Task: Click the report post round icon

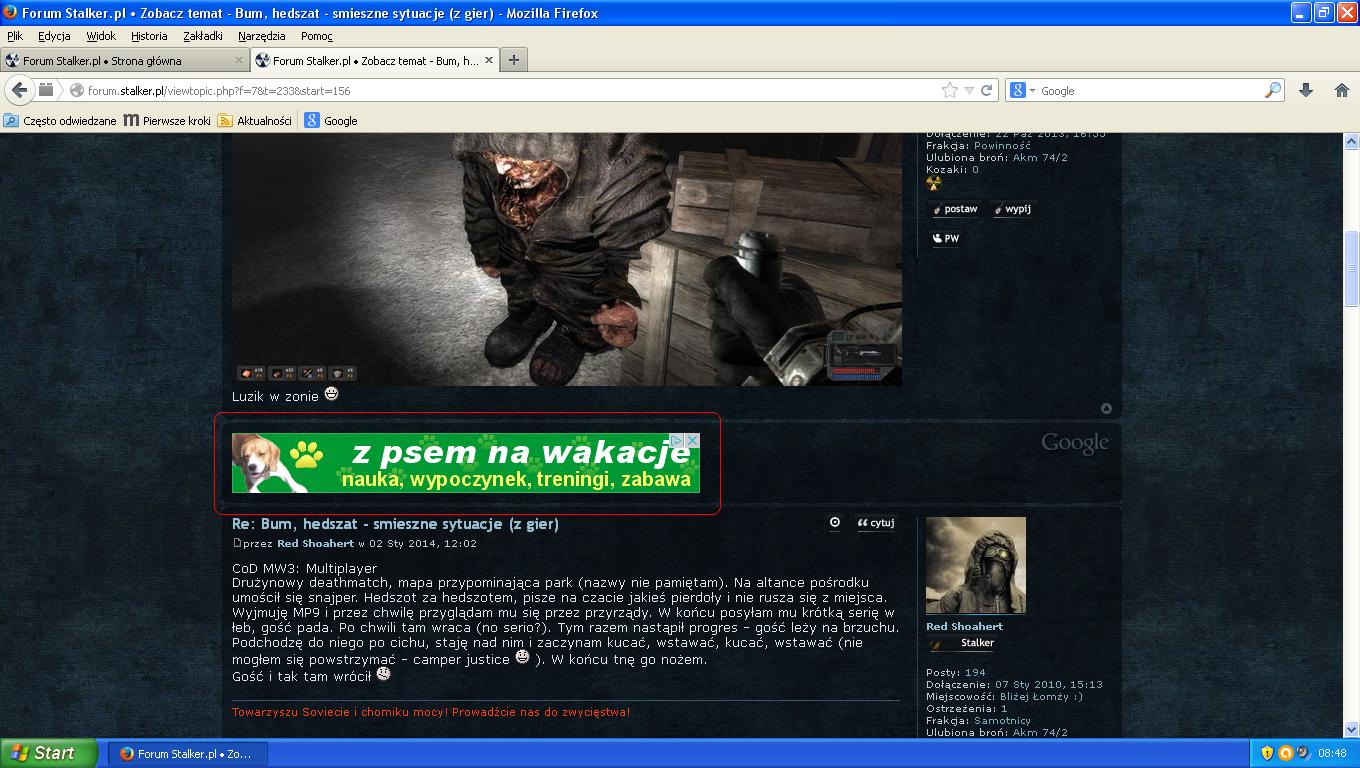Action: [835, 522]
